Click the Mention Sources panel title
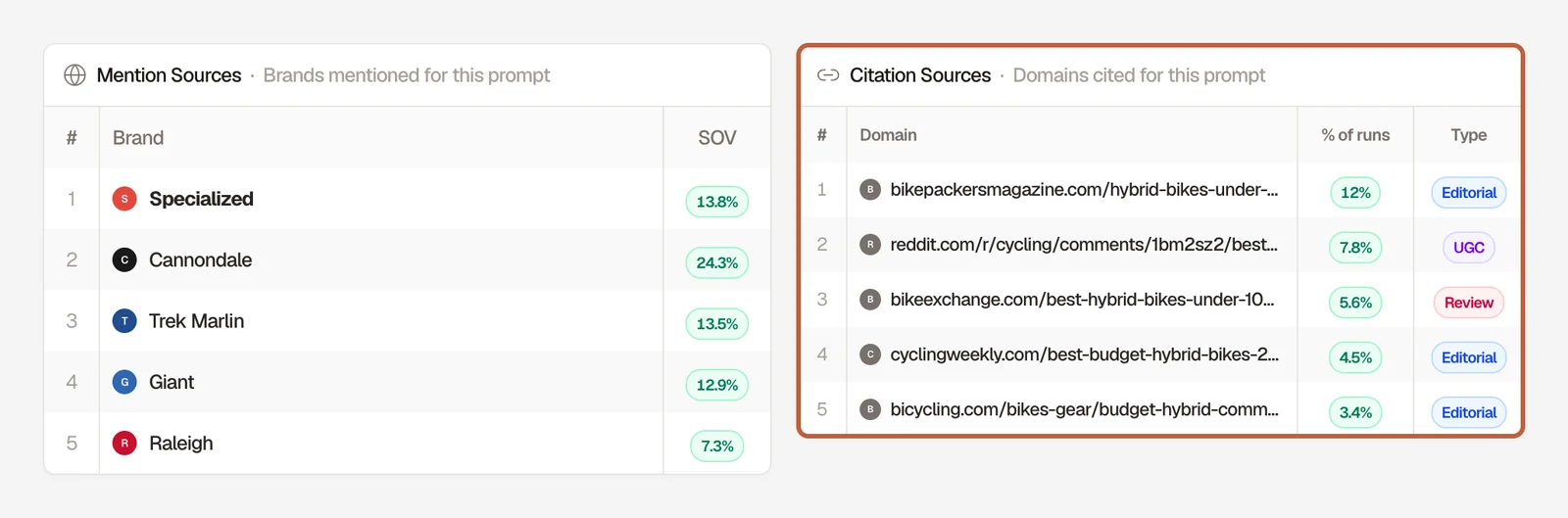Screen dimensions: 1568x518 (x=169, y=75)
